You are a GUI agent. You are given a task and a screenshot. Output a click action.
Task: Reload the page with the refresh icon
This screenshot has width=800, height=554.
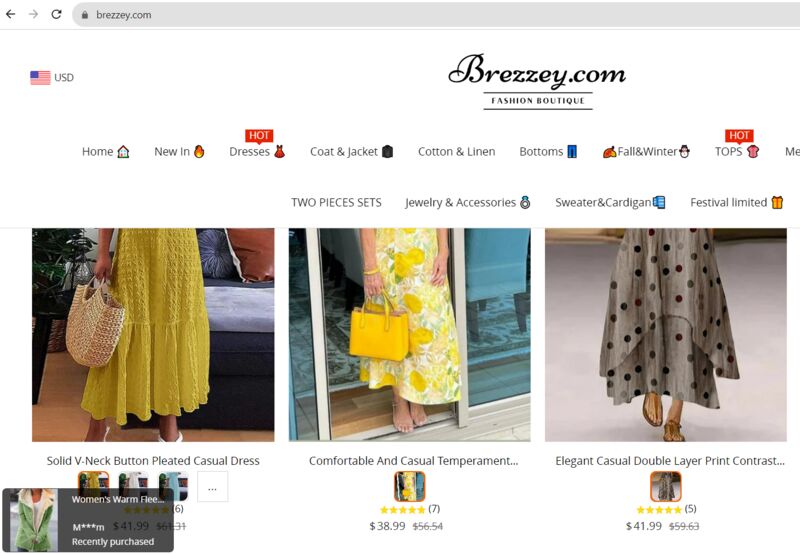click(x=56, y=15)
